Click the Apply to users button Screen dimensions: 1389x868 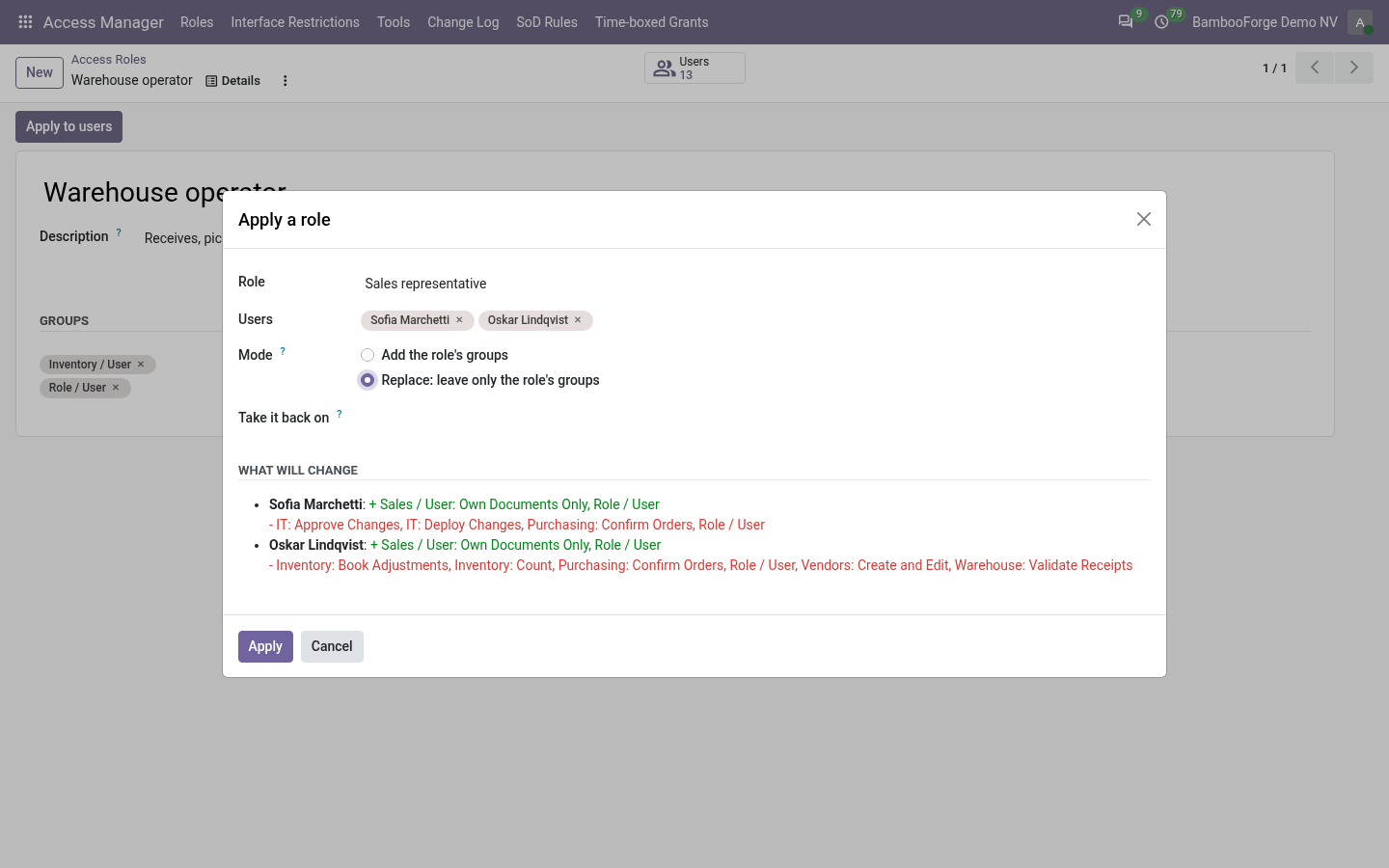[x=68, y=126]
